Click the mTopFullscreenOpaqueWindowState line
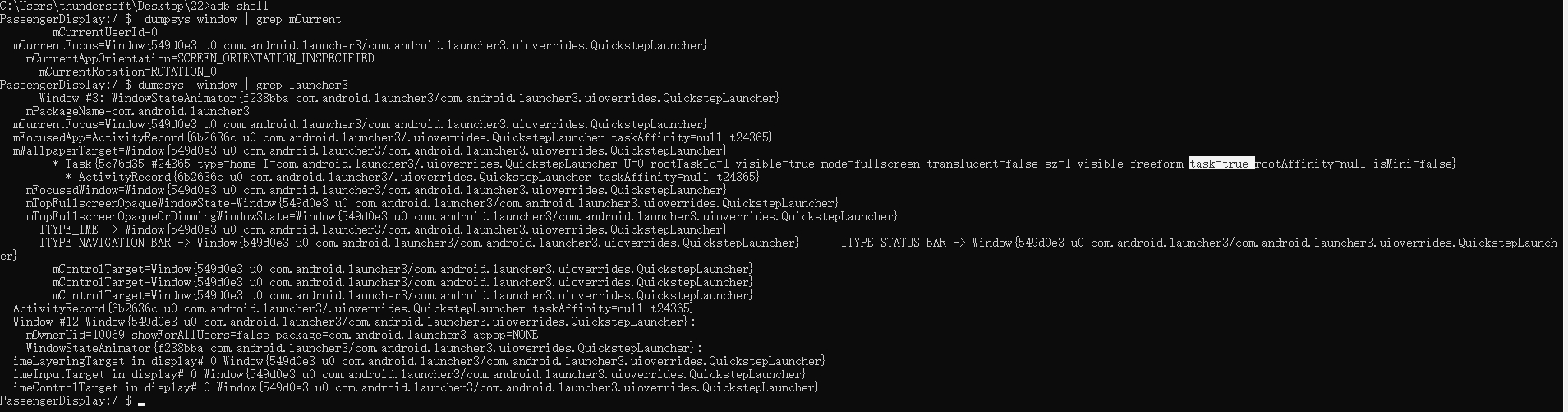 (x=432, y=203)
